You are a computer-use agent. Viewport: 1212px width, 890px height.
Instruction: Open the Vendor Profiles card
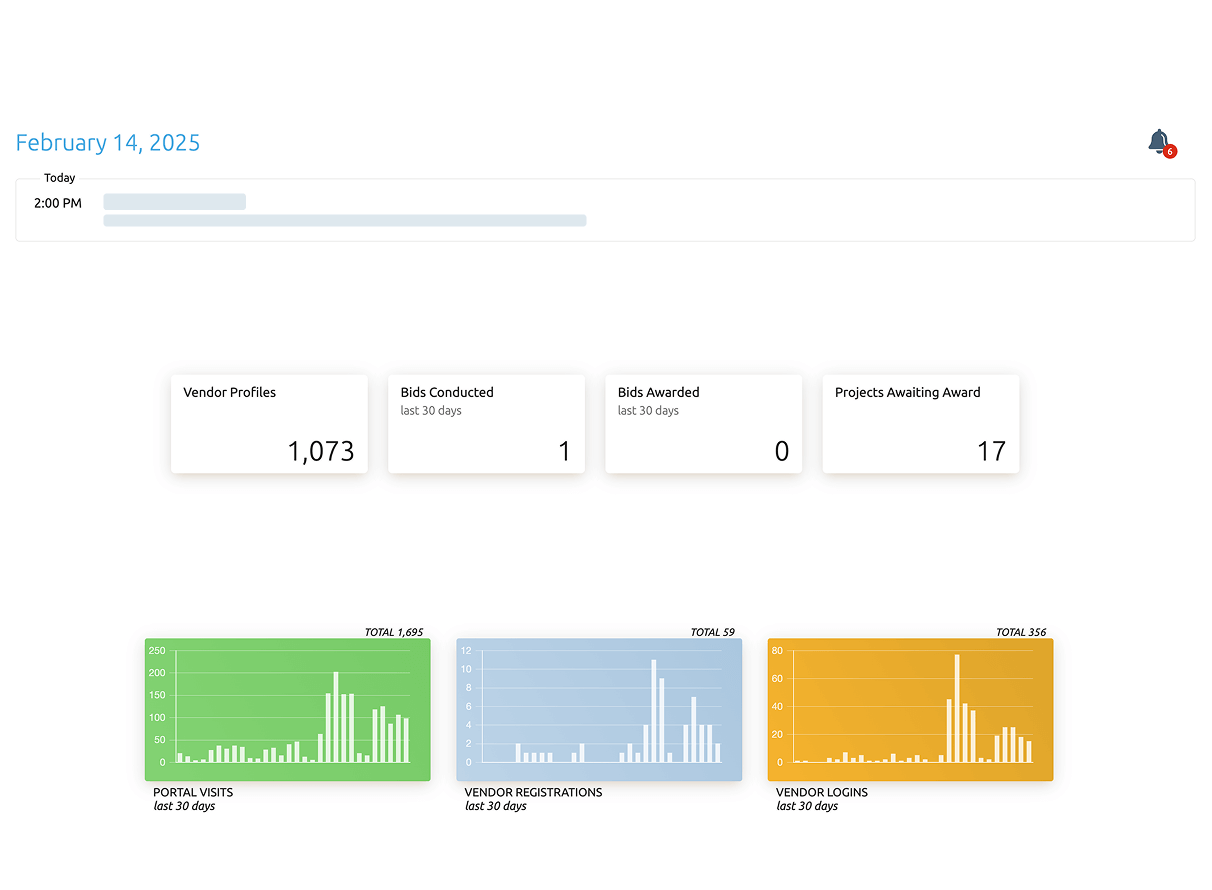[269, 423]
